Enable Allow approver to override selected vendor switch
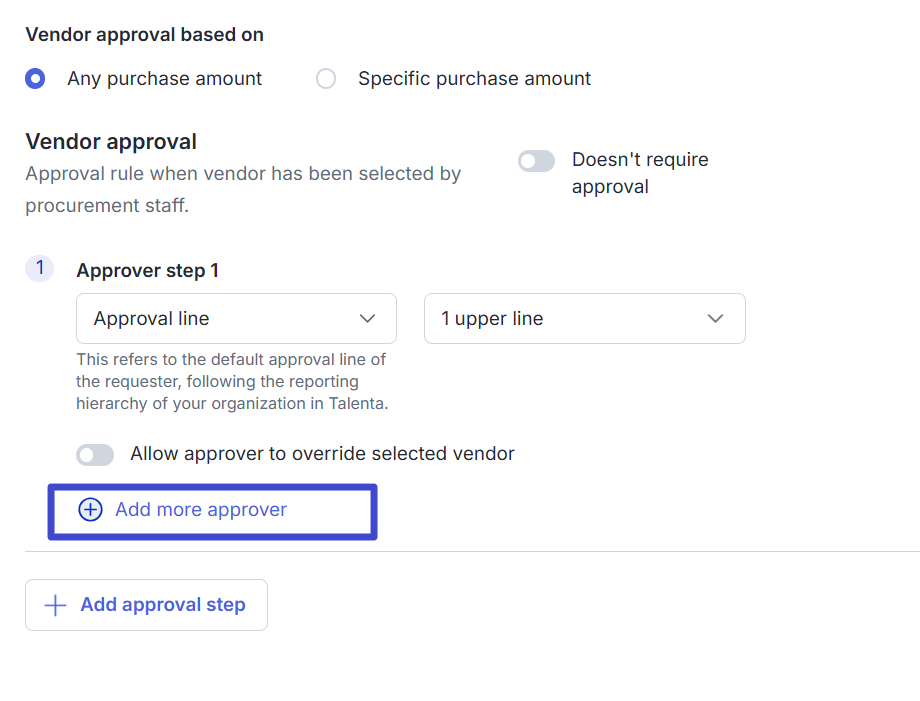920x701 pixels. pyautogui.click(x=95, y=455)
